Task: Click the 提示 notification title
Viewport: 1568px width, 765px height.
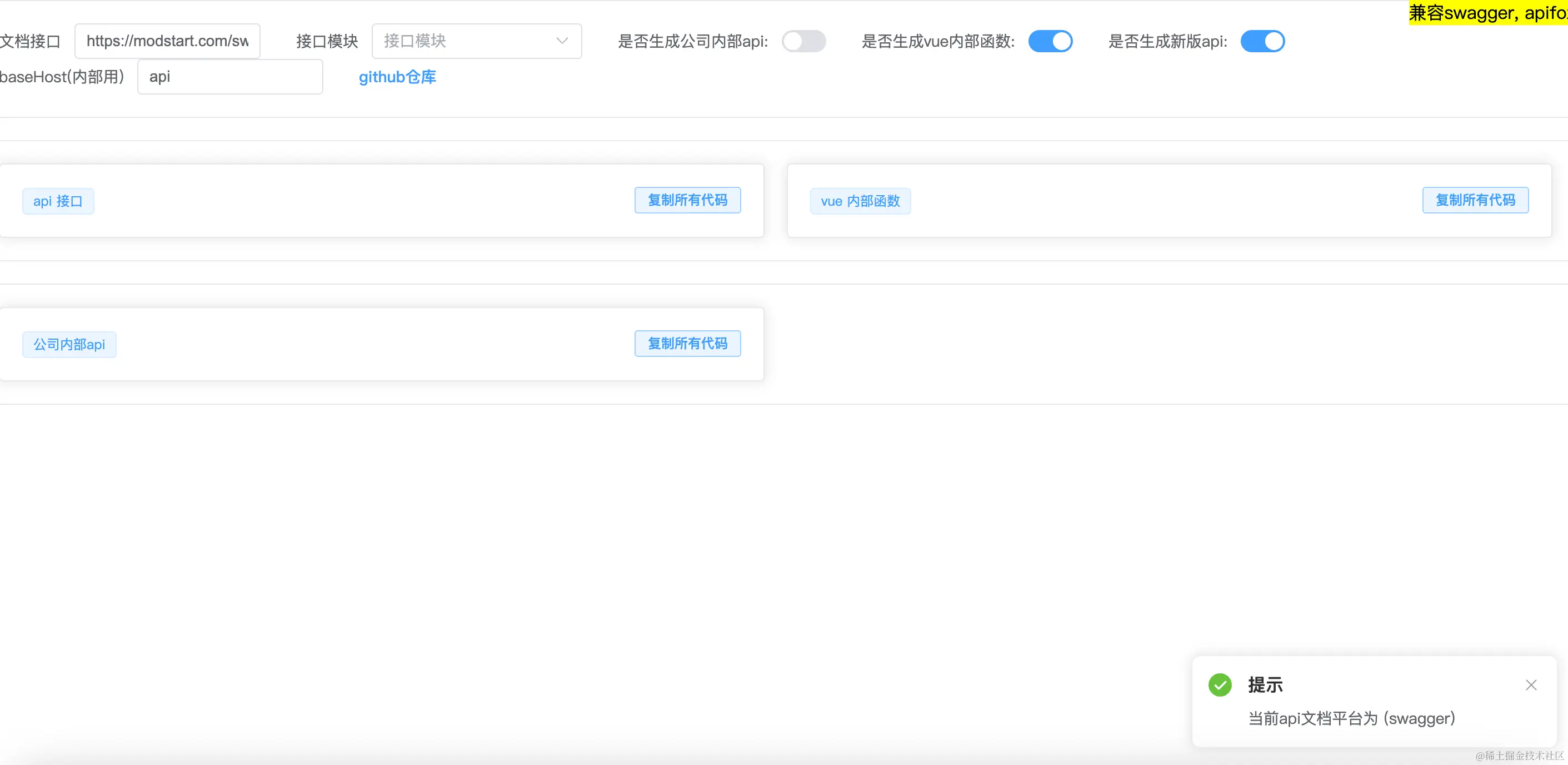Action: pos(1265,684)
